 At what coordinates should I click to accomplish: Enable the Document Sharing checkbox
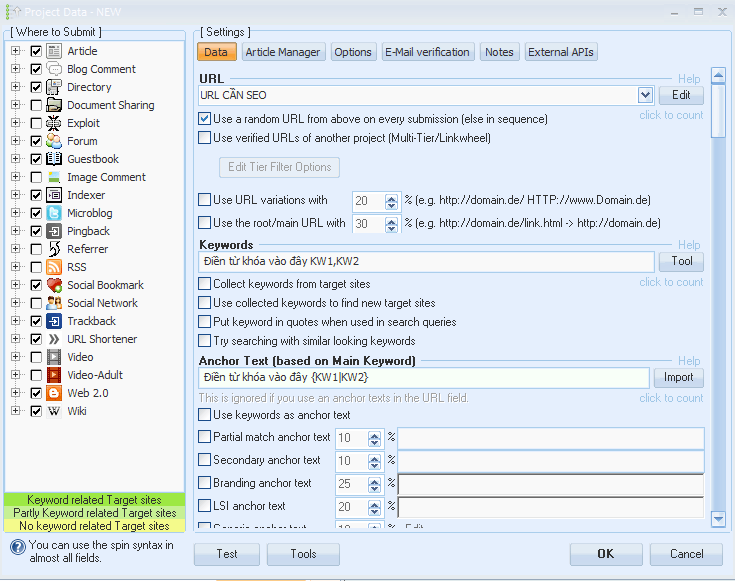click(x=36, y=105)
